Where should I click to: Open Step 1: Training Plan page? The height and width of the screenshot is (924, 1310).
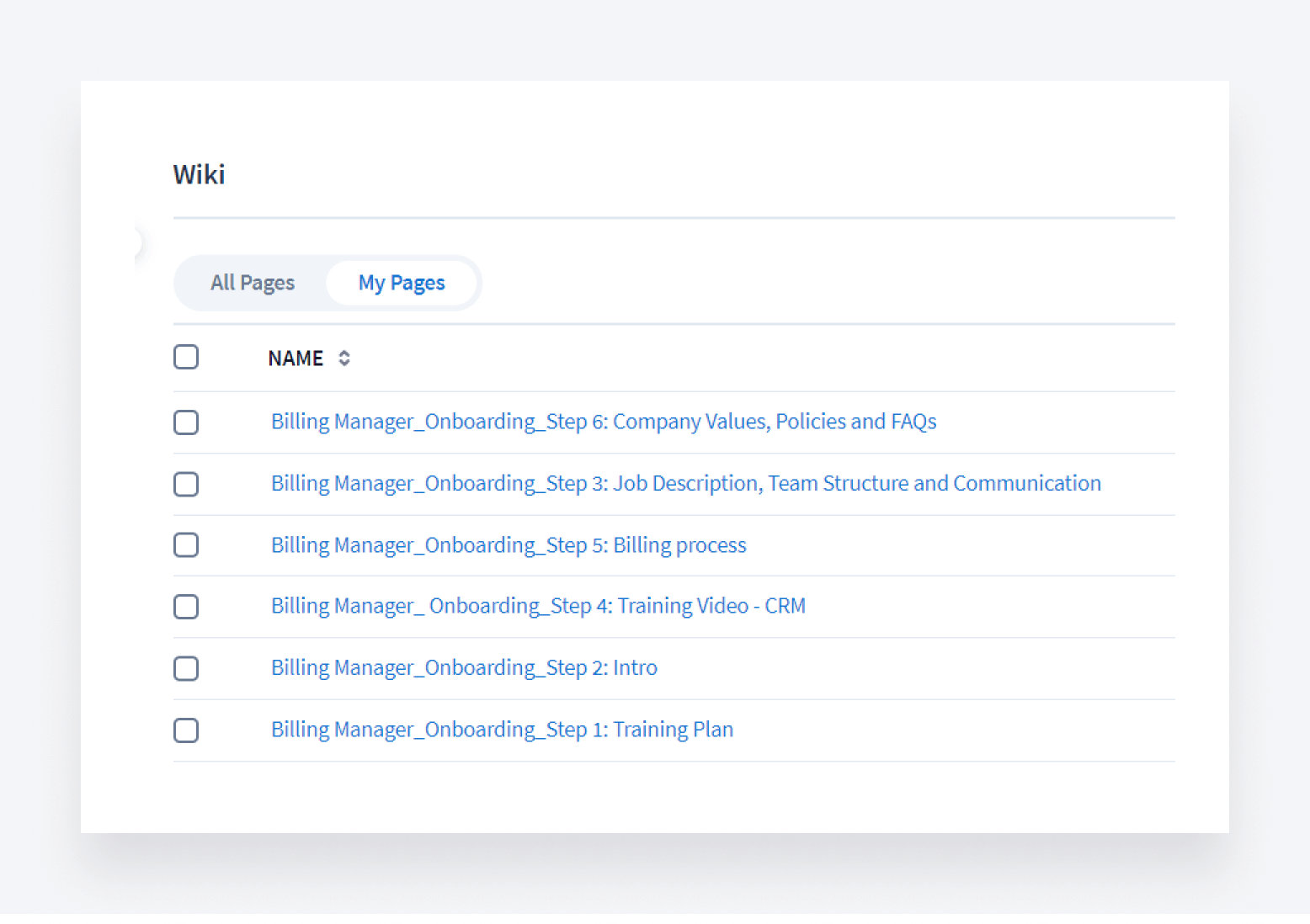click(x=502, y=730)
